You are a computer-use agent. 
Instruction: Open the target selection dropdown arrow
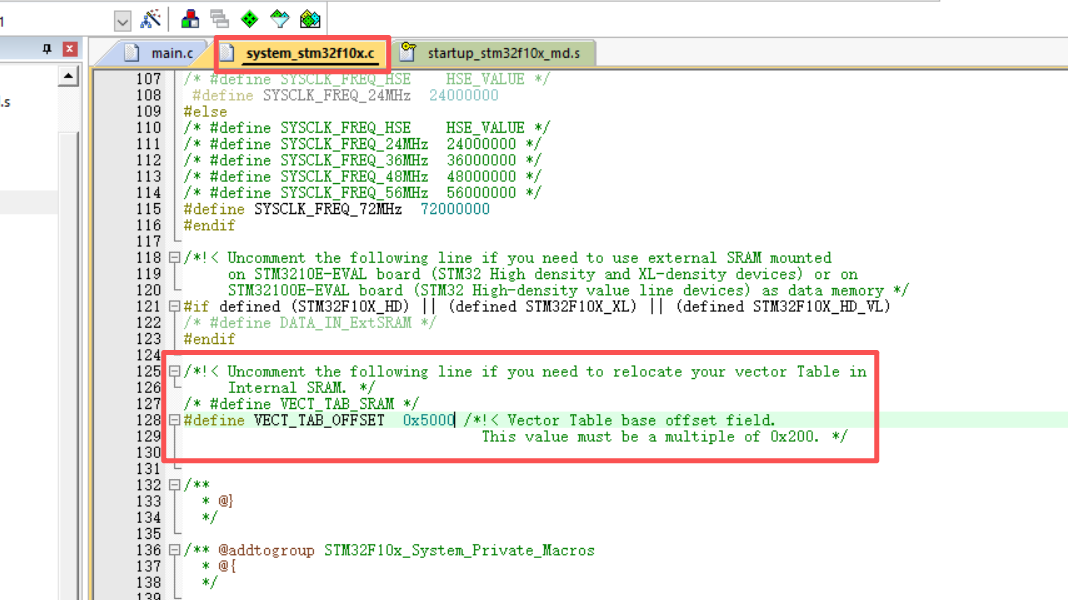point(122,21)
